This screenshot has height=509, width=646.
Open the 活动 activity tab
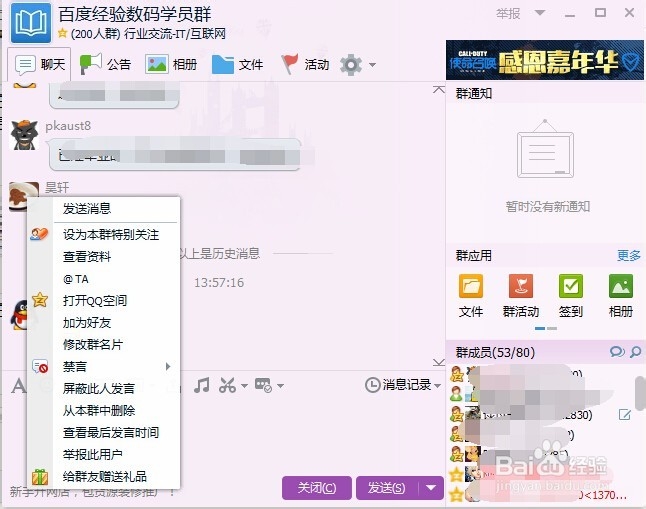(x=305, y=65)
